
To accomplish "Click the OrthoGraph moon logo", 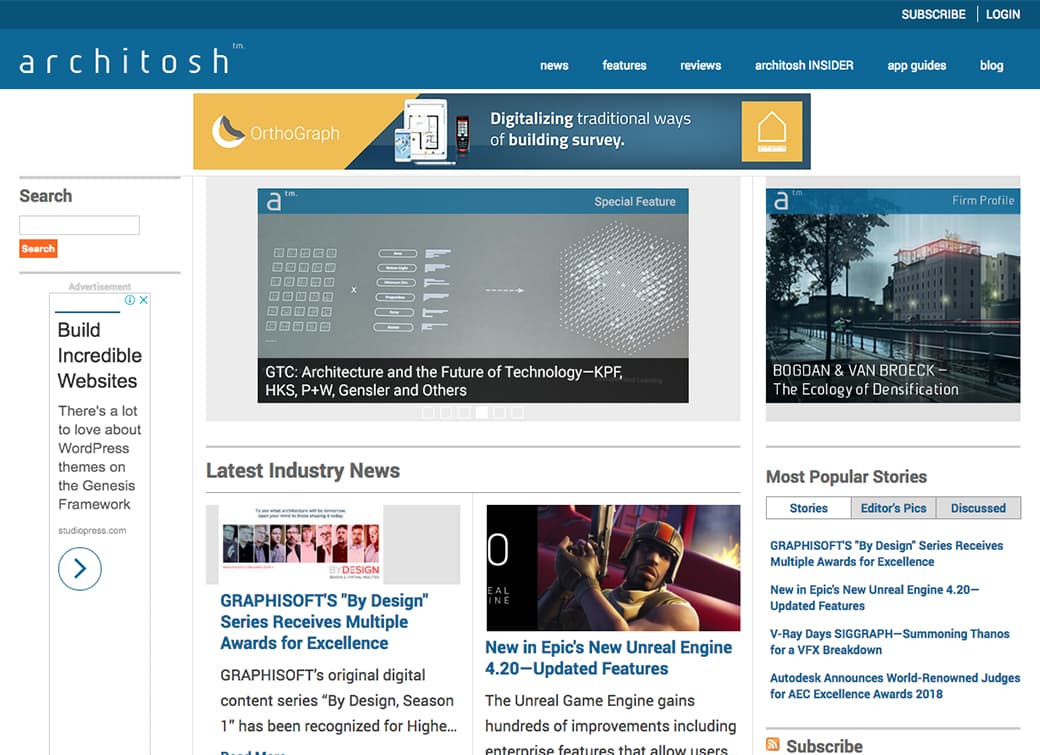I will pyautogui.click(x=228, y=131).
